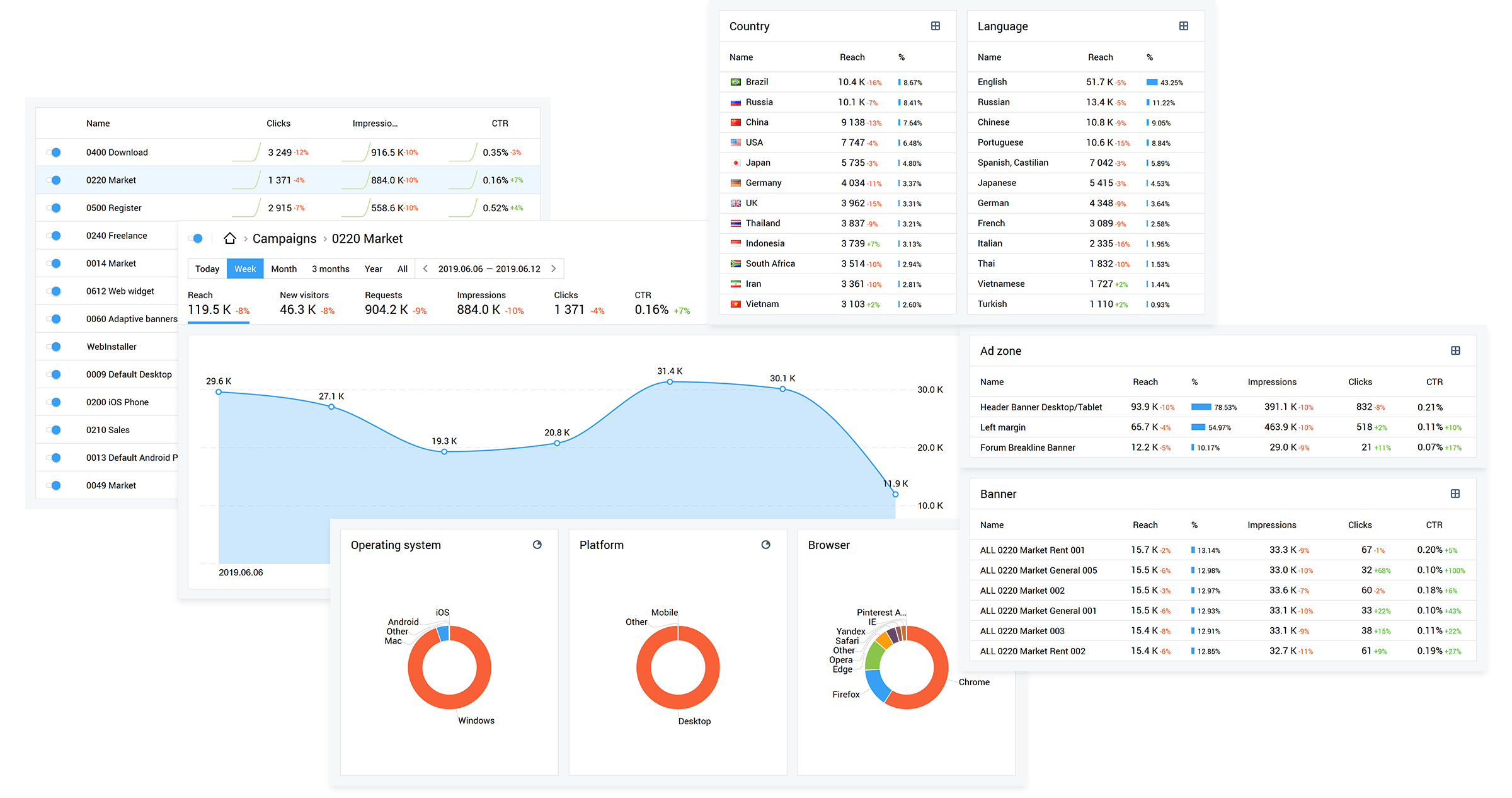The width and height of the screenshot is (1512, 798).
Task: Expand the 0220 Market breadcrumb toggle
Action: [197, 238]
